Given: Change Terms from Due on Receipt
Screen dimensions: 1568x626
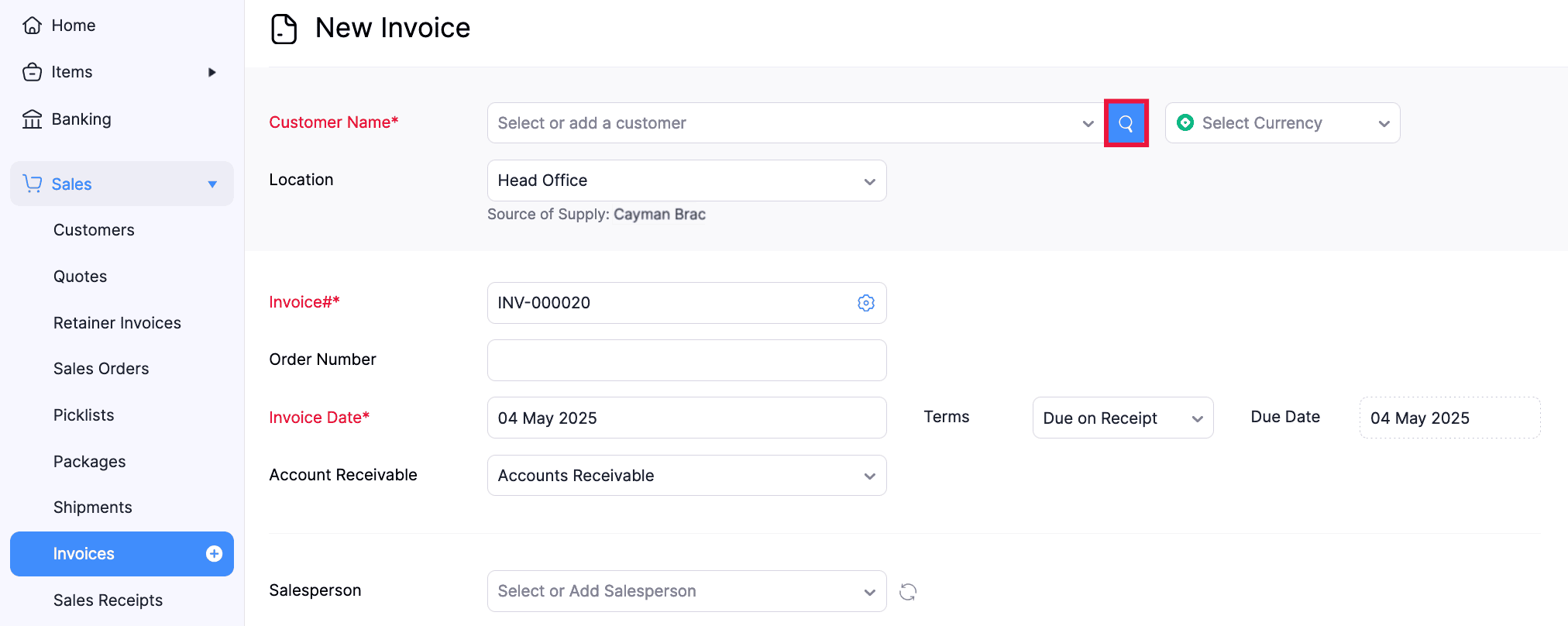Looking at the screenshot, I should tap(1122, 418).
